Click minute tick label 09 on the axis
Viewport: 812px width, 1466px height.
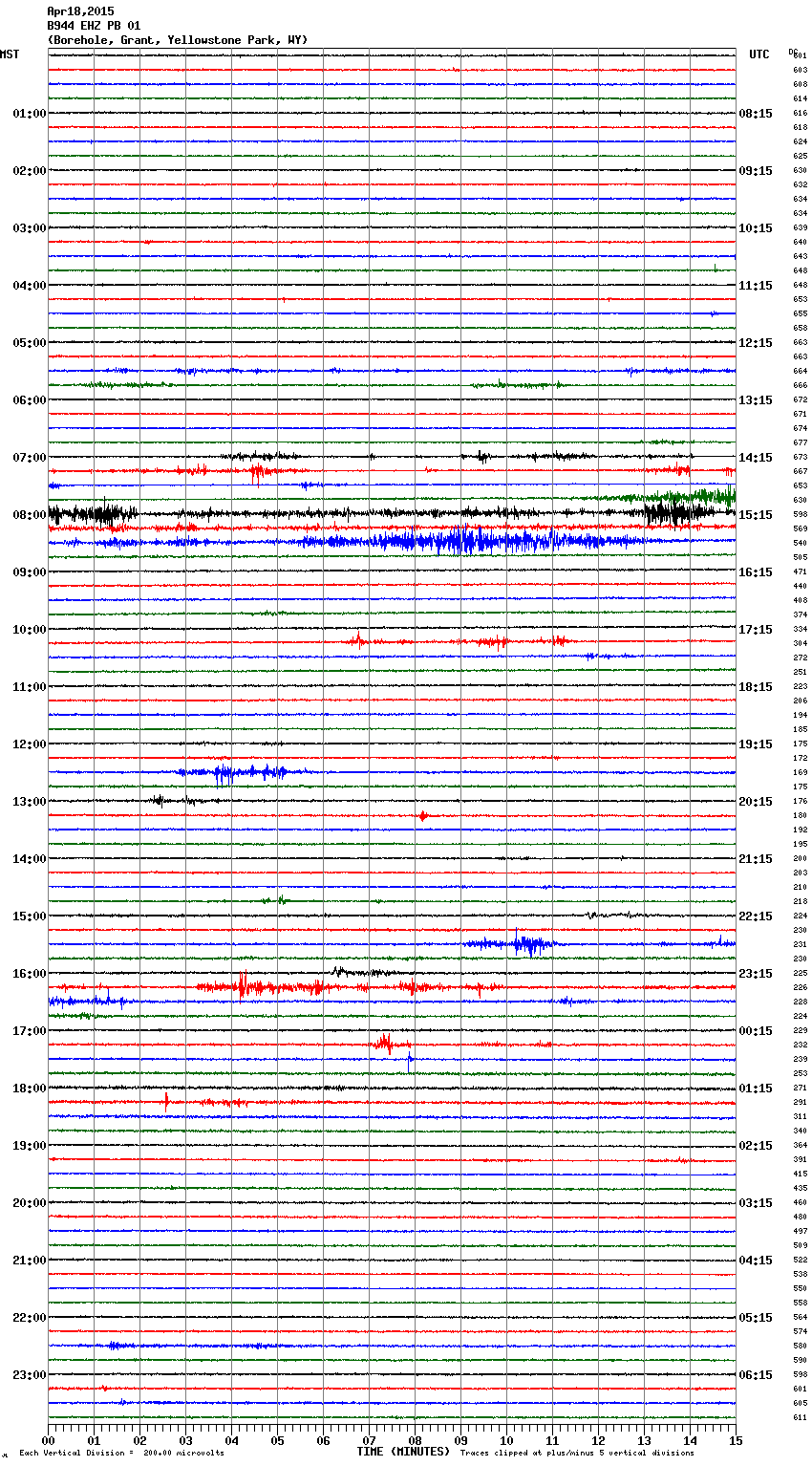click(x=460, y=1439)
